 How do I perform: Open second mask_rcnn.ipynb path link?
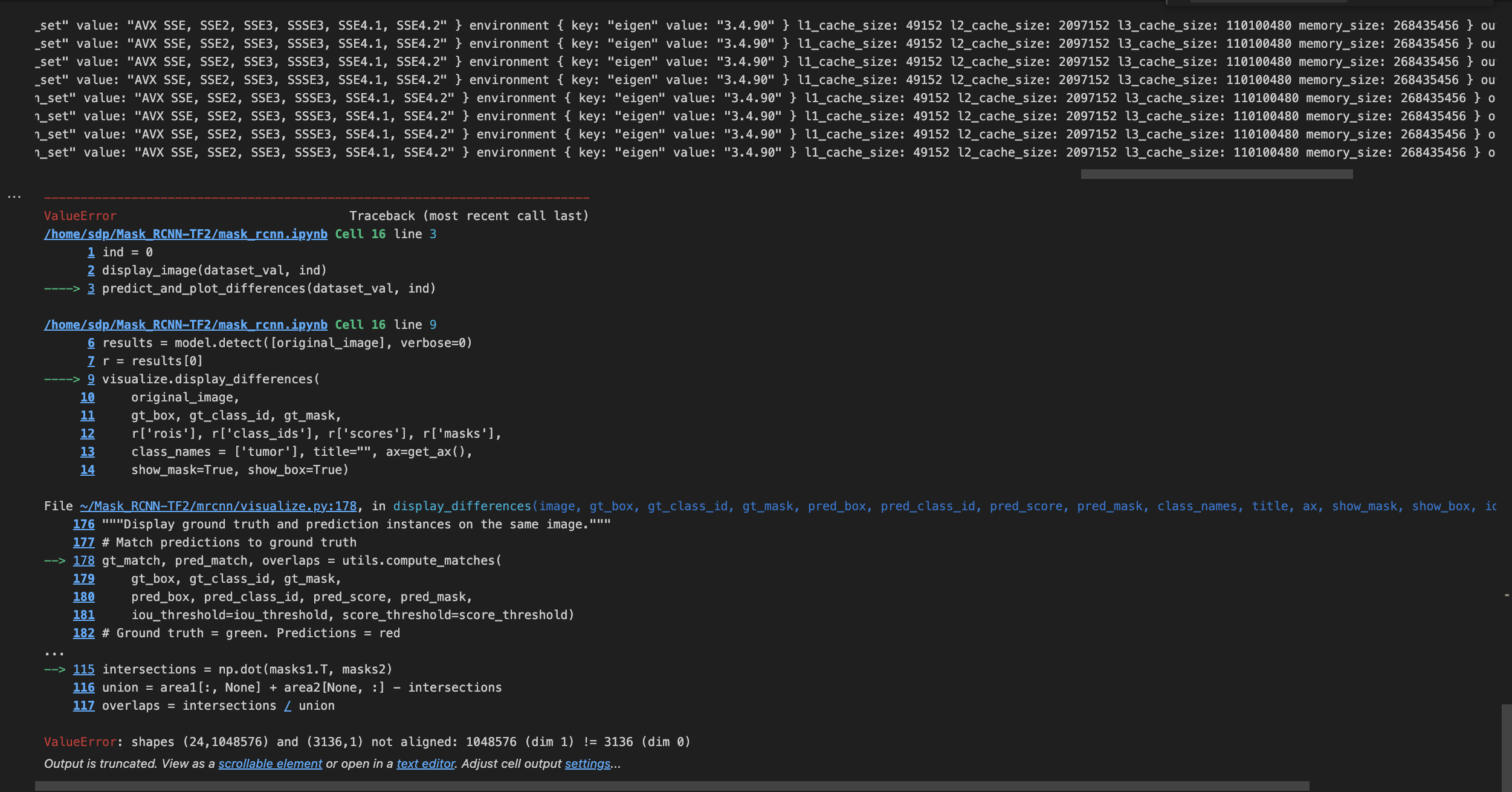pyautogui.click(x=186, y=325)
